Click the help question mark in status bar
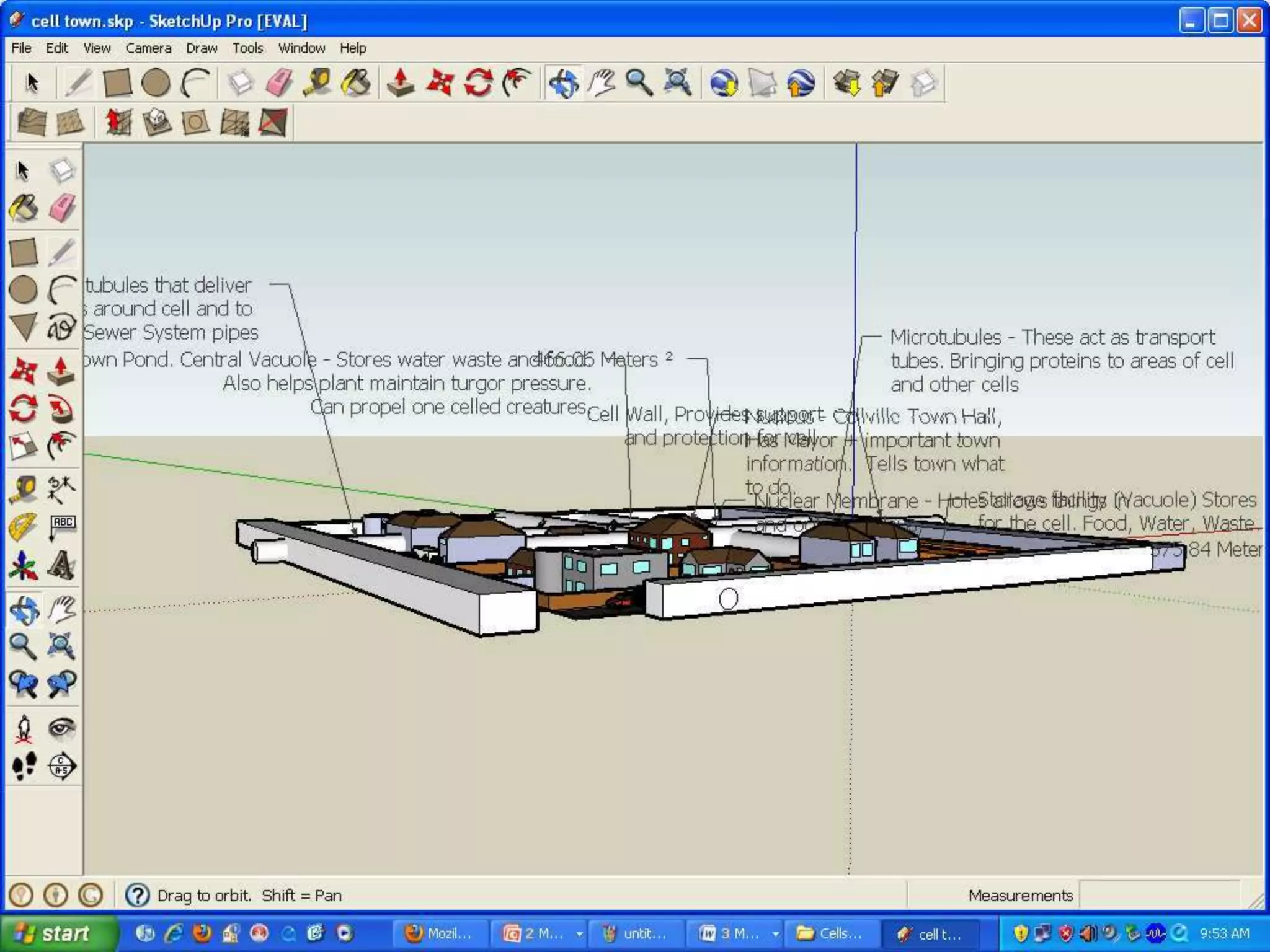 click(x=137, y=895)
